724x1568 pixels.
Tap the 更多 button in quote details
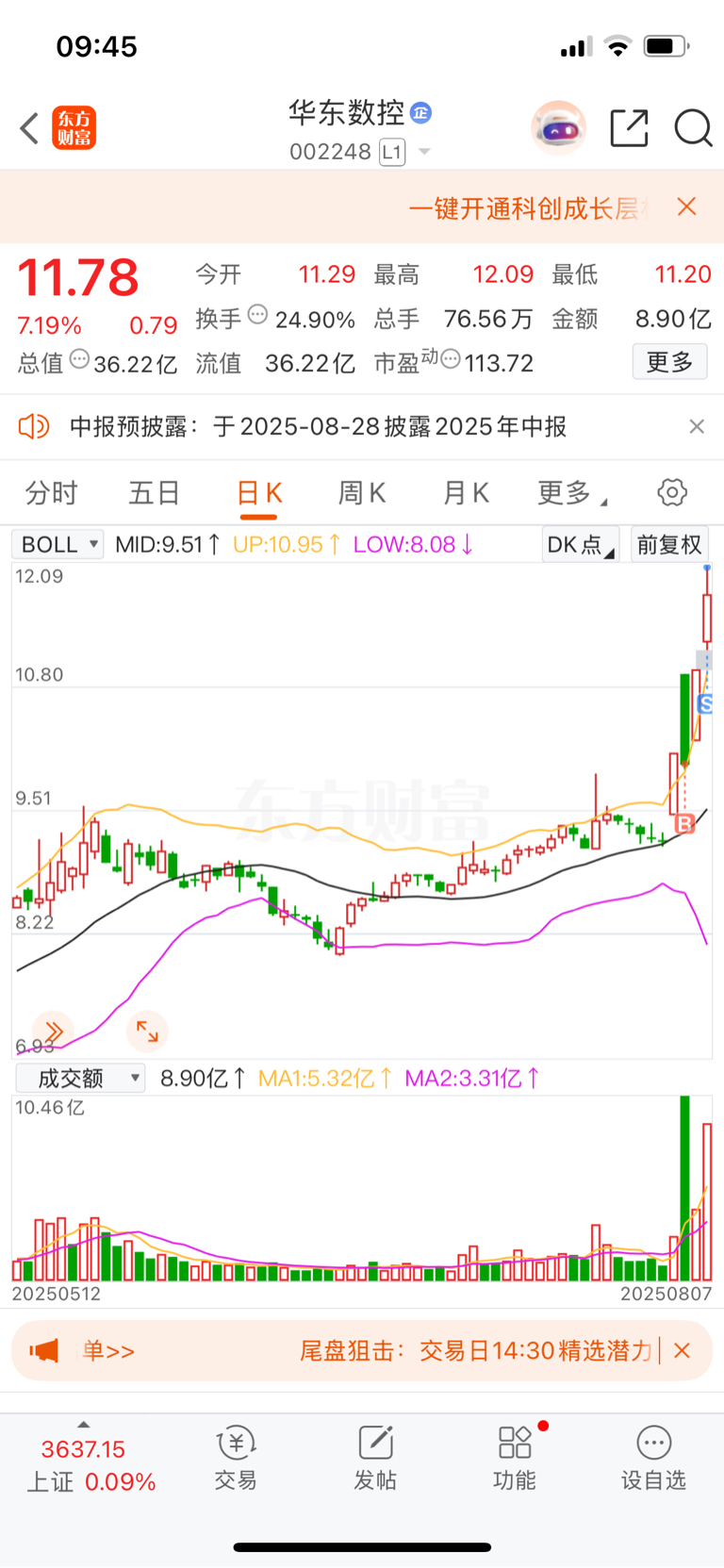(x=669, y=361)
